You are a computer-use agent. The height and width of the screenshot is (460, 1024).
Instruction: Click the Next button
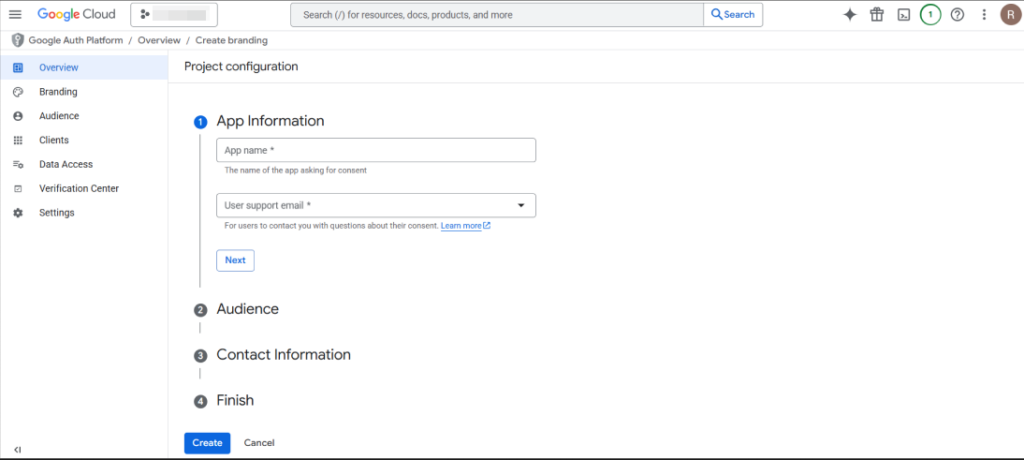[x=235, y=260]
